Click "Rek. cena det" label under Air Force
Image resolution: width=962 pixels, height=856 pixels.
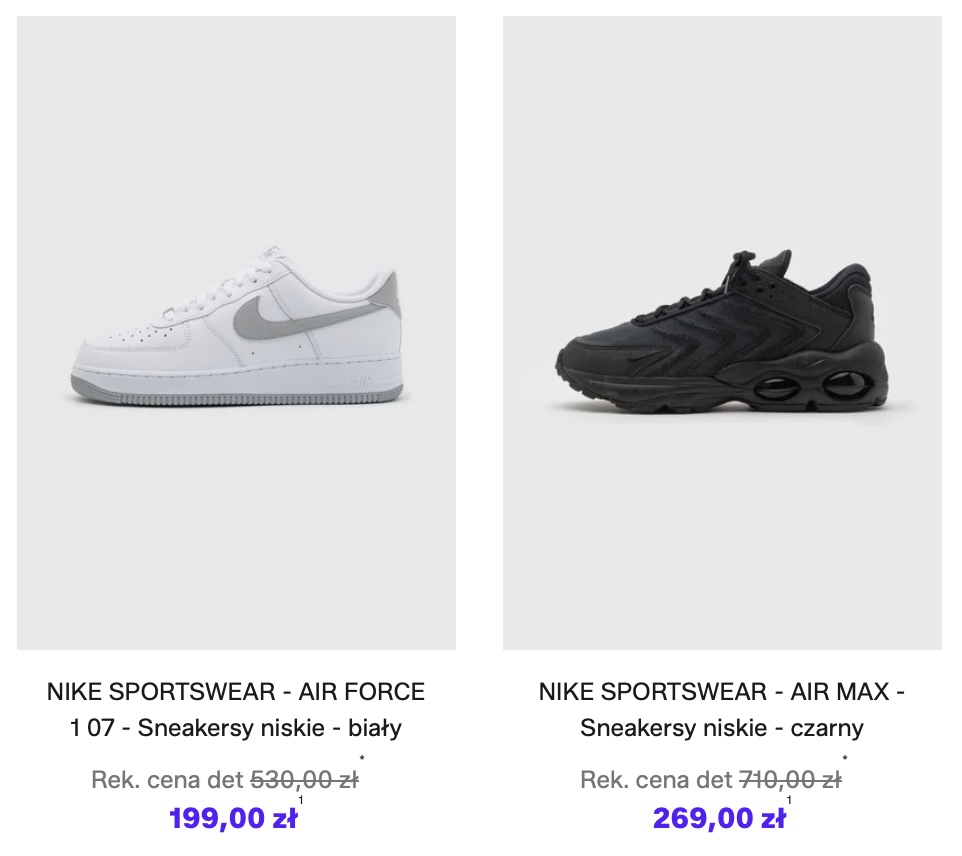167,780
